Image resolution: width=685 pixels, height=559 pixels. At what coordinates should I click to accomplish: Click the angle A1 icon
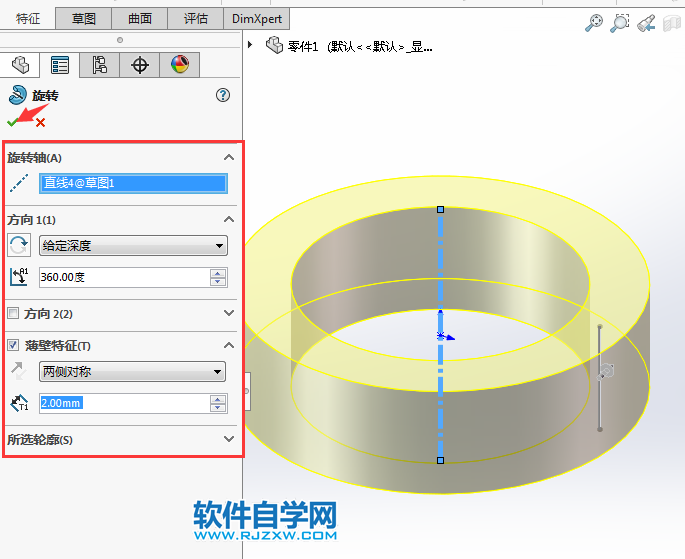[19, 277]
